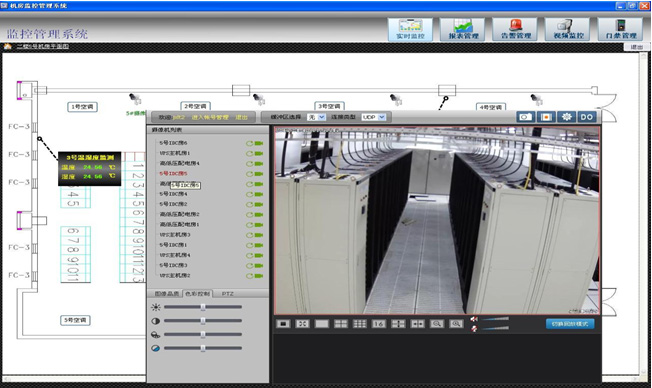This screenshot has width=652, height=388.
Task: Open the floor plan breadcrumb link
Action: click(43, 46)
